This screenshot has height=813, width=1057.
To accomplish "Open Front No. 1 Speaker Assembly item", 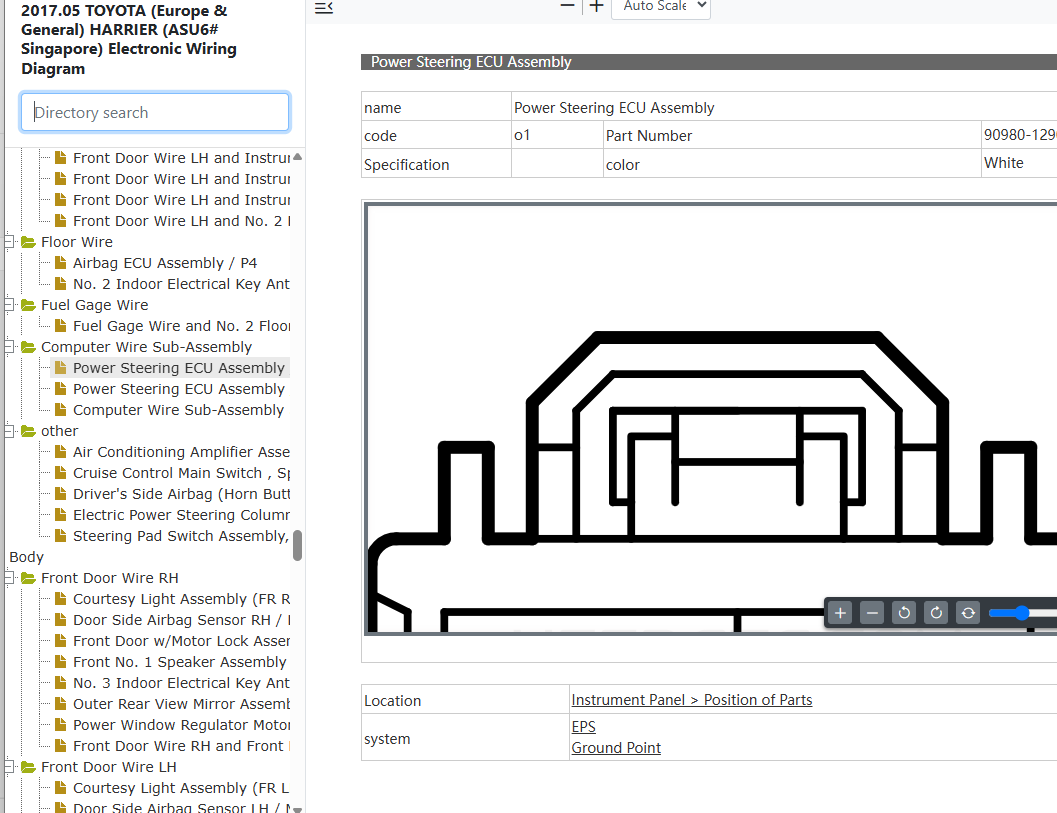I will click(180, 662).
